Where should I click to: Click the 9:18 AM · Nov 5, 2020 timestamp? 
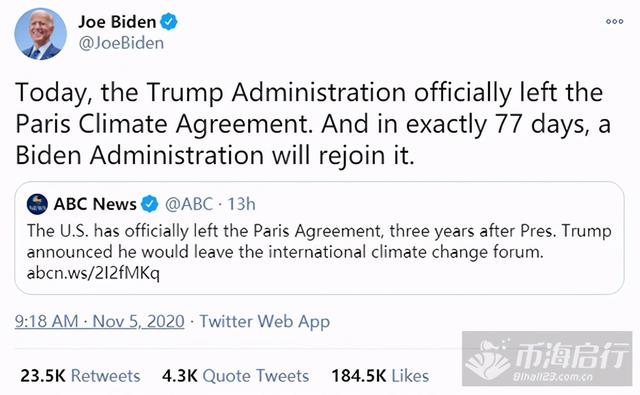pos(100,321)
